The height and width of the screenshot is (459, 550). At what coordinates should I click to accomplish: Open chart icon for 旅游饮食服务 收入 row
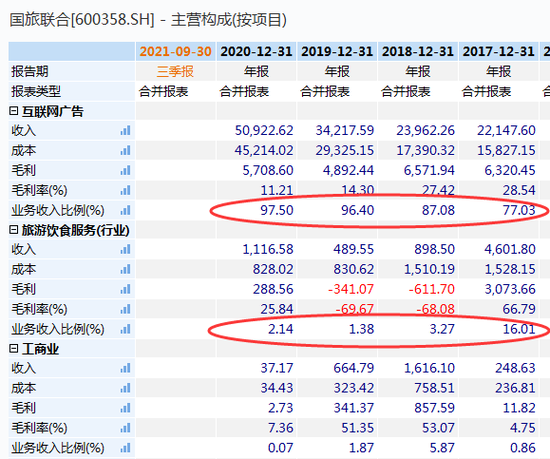pos(125,249)
